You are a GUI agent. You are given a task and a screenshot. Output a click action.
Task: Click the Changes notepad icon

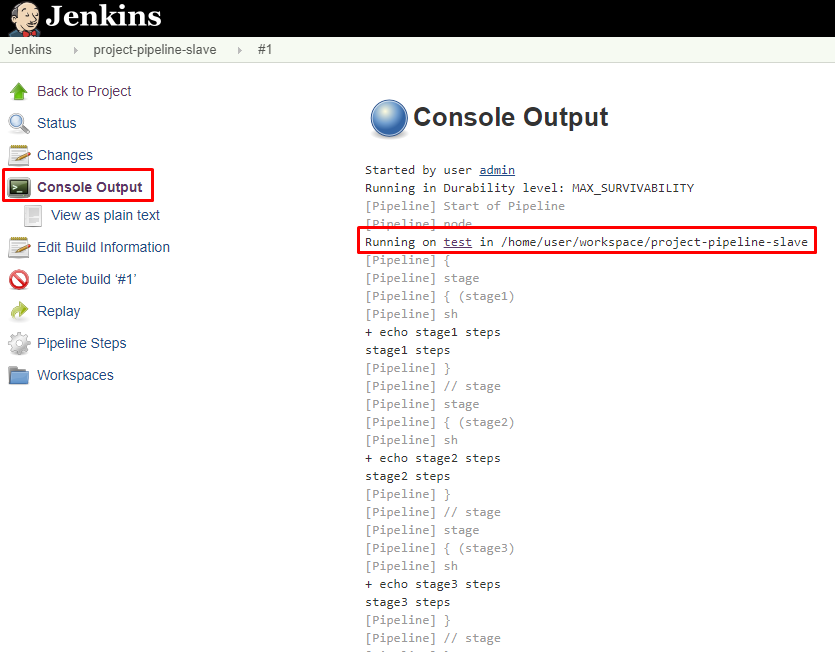tap(19, 156)
